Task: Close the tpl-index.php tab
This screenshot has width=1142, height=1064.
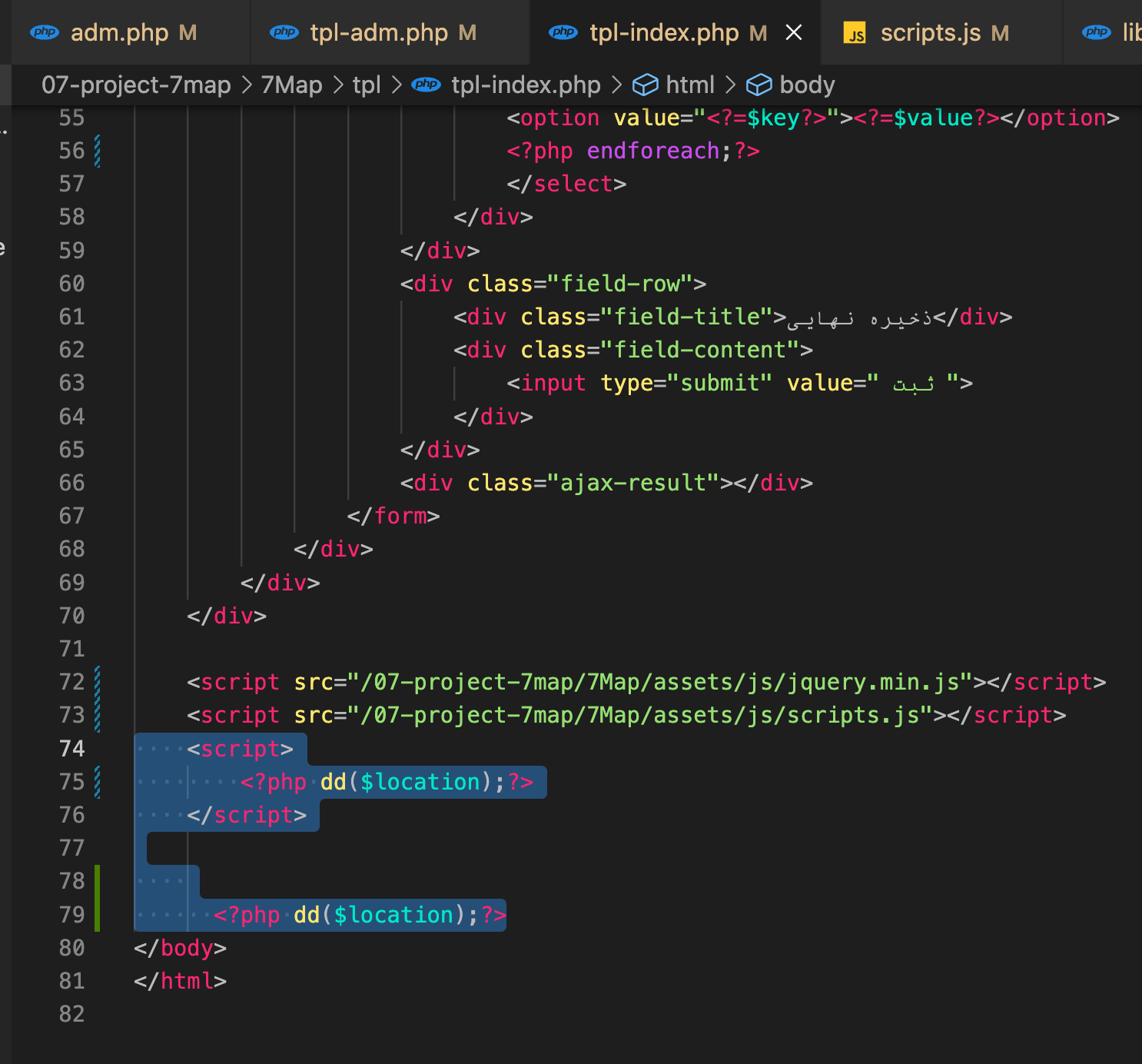Action: coord(794,32)
